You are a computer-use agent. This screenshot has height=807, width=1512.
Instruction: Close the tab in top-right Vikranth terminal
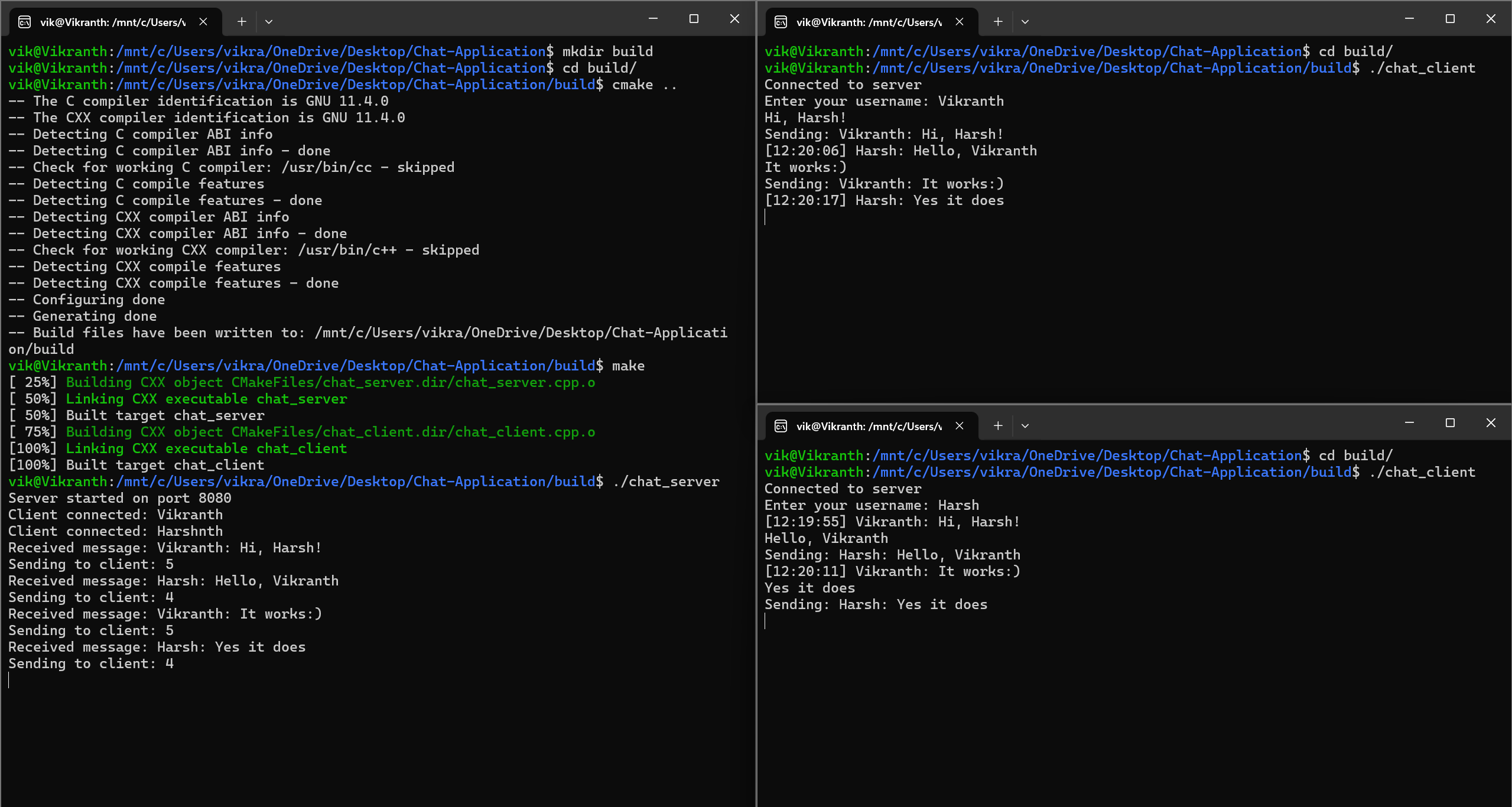point(960,22)
